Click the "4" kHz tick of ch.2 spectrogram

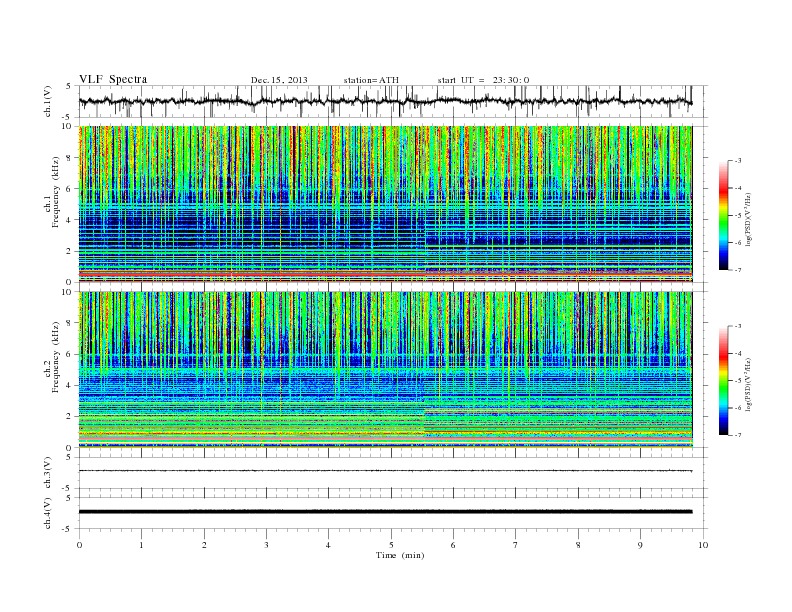pyautogui.click(x=69, y=385)
